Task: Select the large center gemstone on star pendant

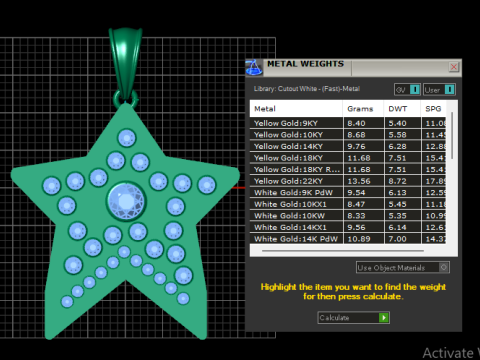Action: [126, 201]
